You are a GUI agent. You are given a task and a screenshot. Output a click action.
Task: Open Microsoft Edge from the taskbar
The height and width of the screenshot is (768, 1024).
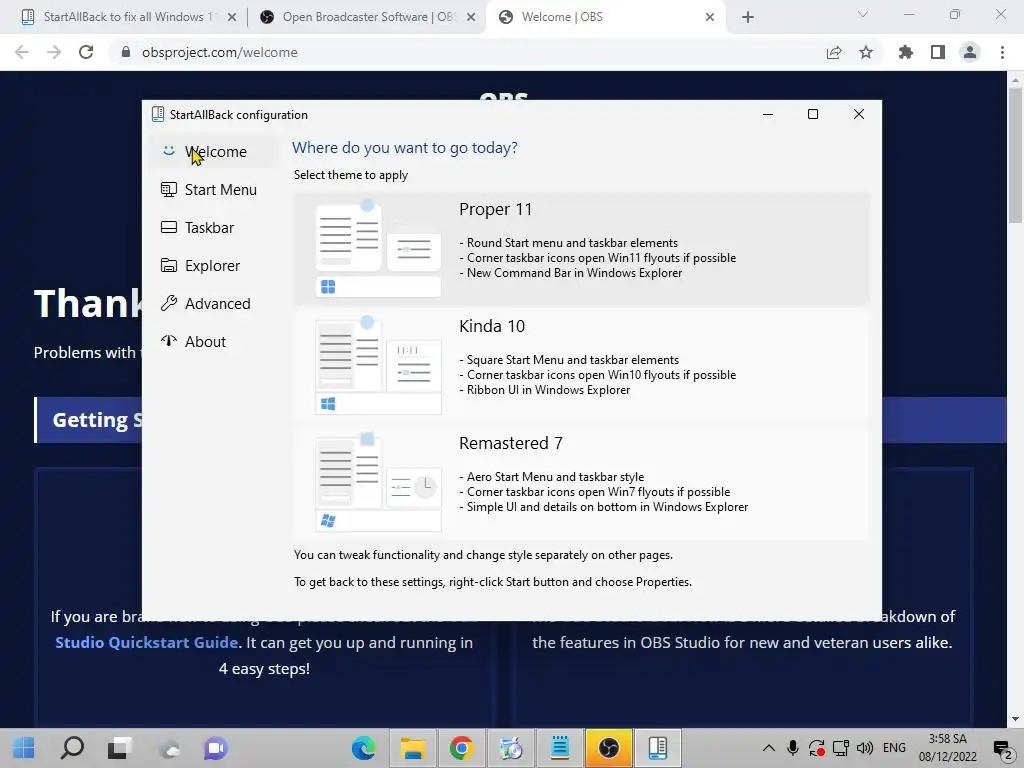(x=364, y=748)
